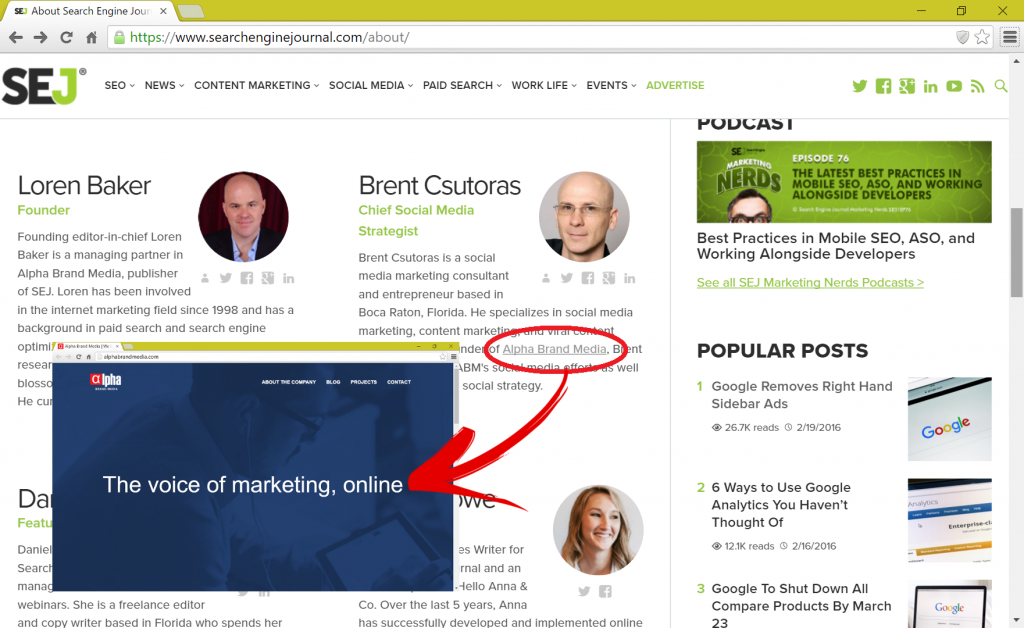This screenshot has width=1024, height=628.
Task: Click the smiling woman's profile photo
Action: (598, 529)
